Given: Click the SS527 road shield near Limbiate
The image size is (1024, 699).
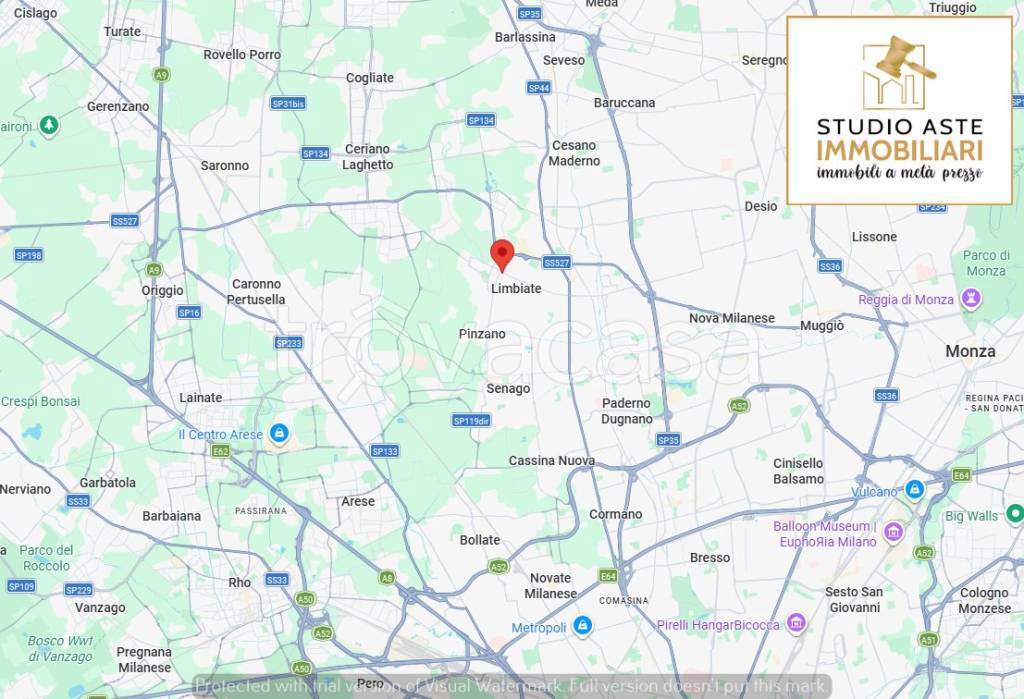Looking at the screenshot, I should 556,263.
